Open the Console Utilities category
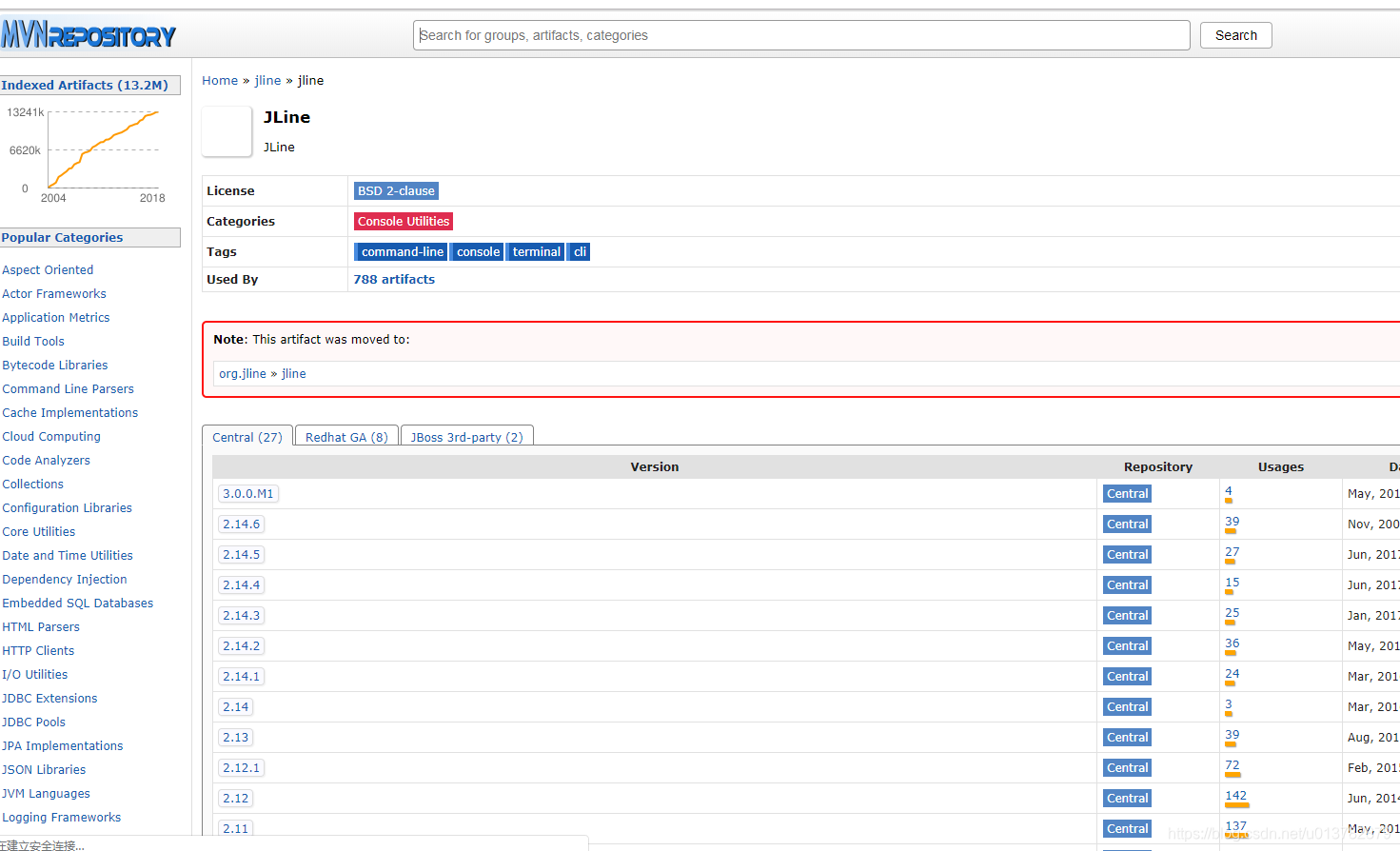 pos(404,222)
